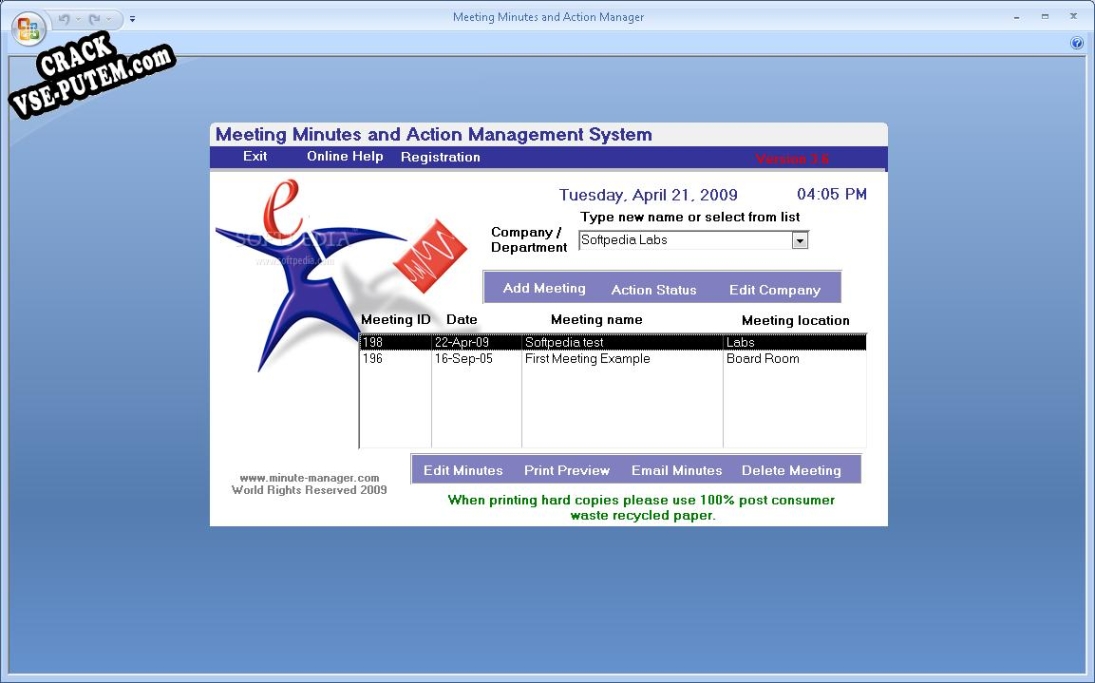Click the 22-Apr-09 date cell
The image size is (1095, 683).
(x=476, y=342)
